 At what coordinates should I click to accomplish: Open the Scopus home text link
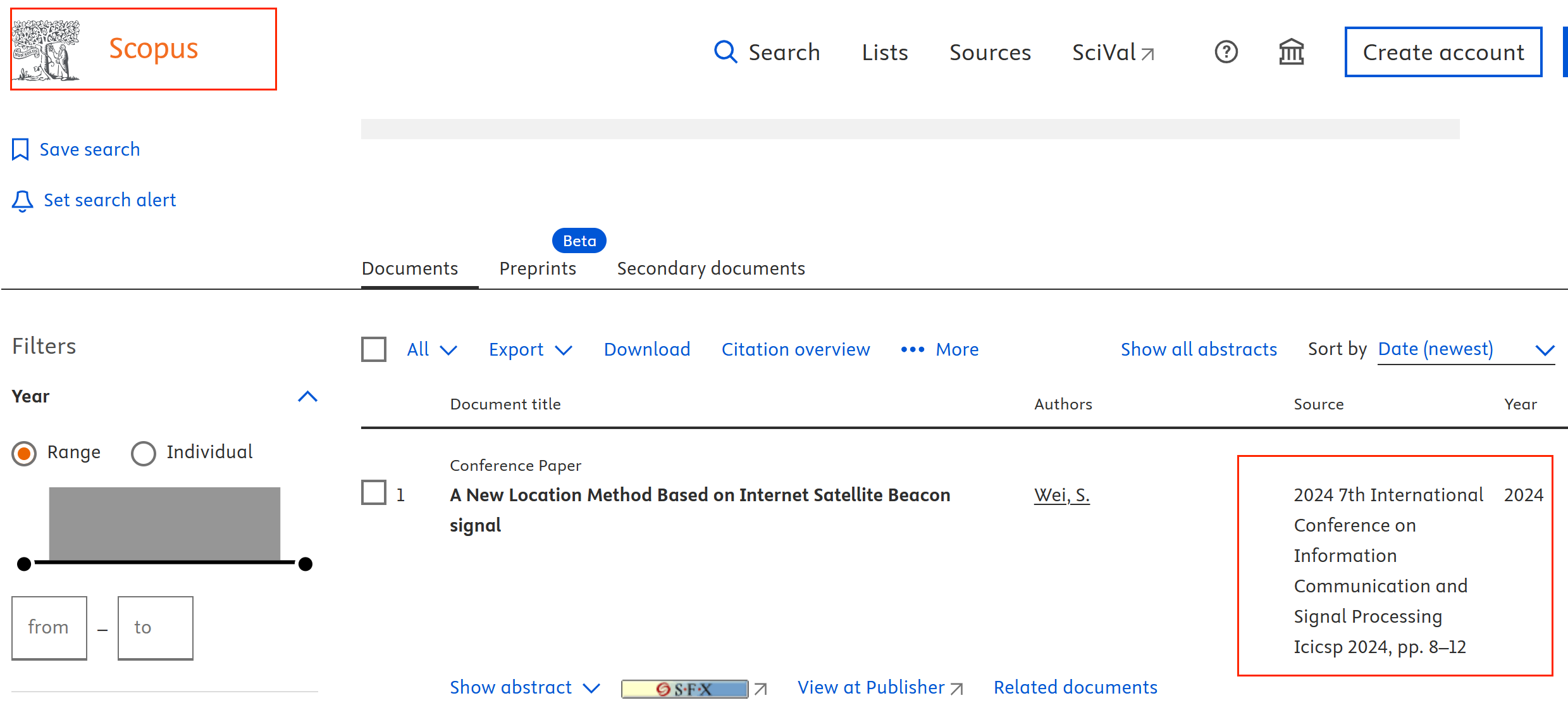[154, 49]
